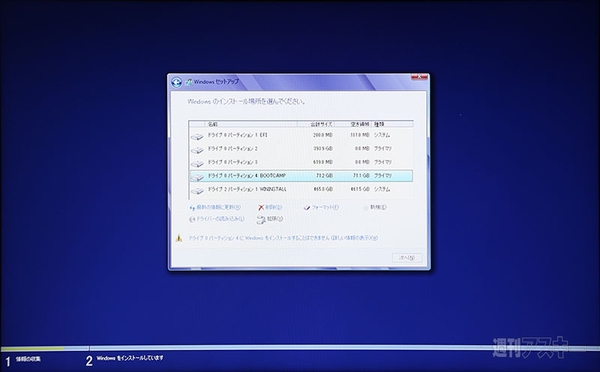Select the drive icon of the WININSTALL partition
Screen dimensions: 600x372
click(x=197, y=191)
